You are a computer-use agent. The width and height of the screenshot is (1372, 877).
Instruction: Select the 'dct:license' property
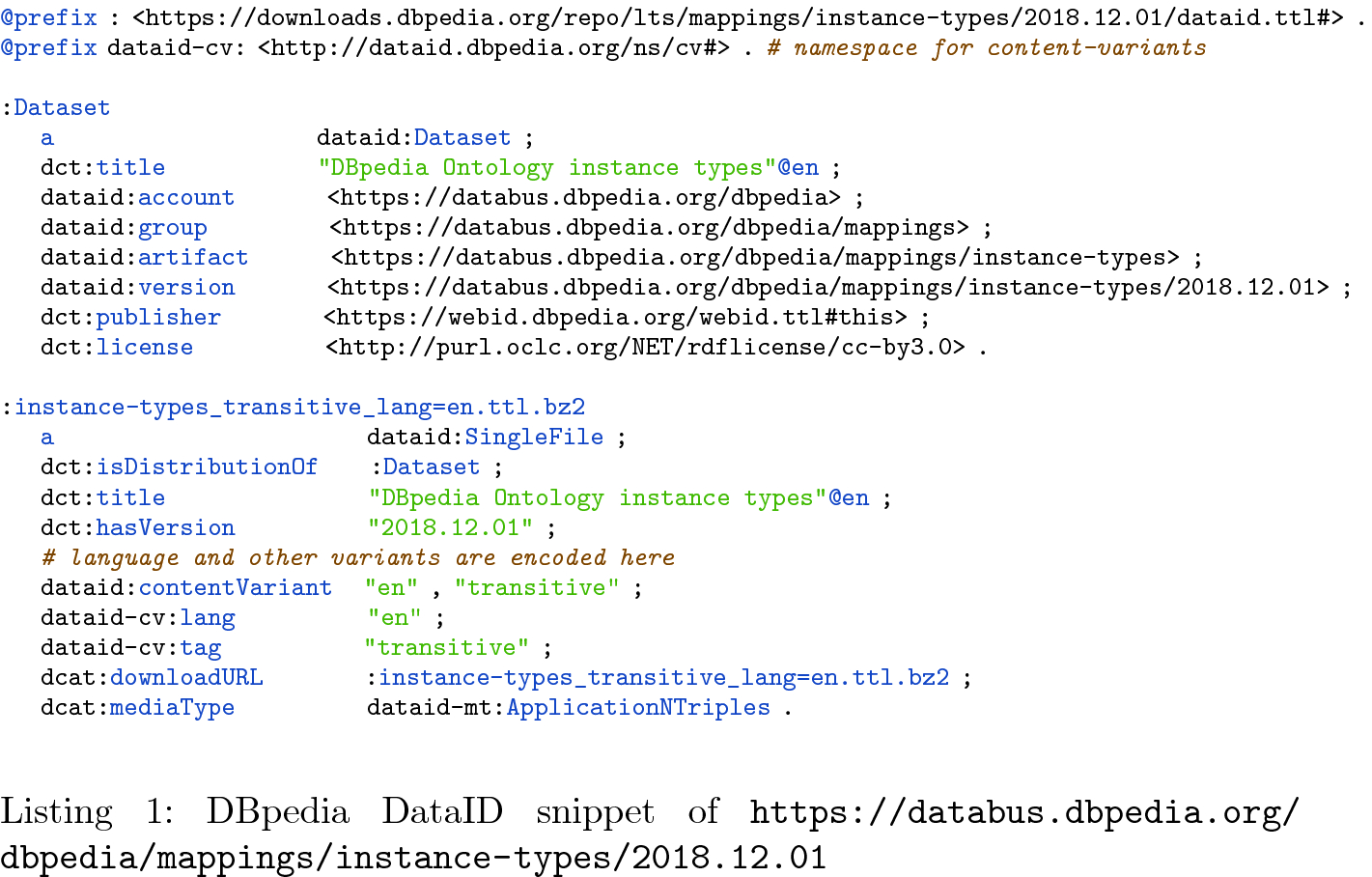coord(117,347)
